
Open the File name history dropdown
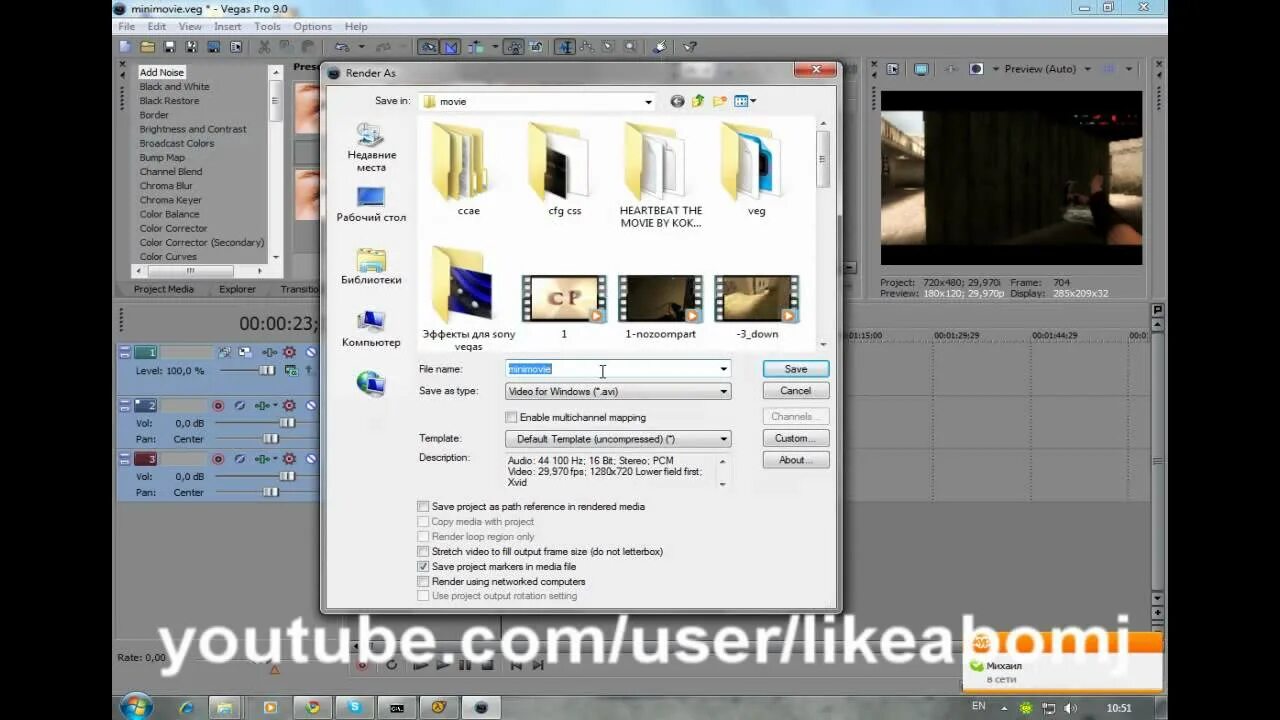pyautogui.click(x=723, y=369)
